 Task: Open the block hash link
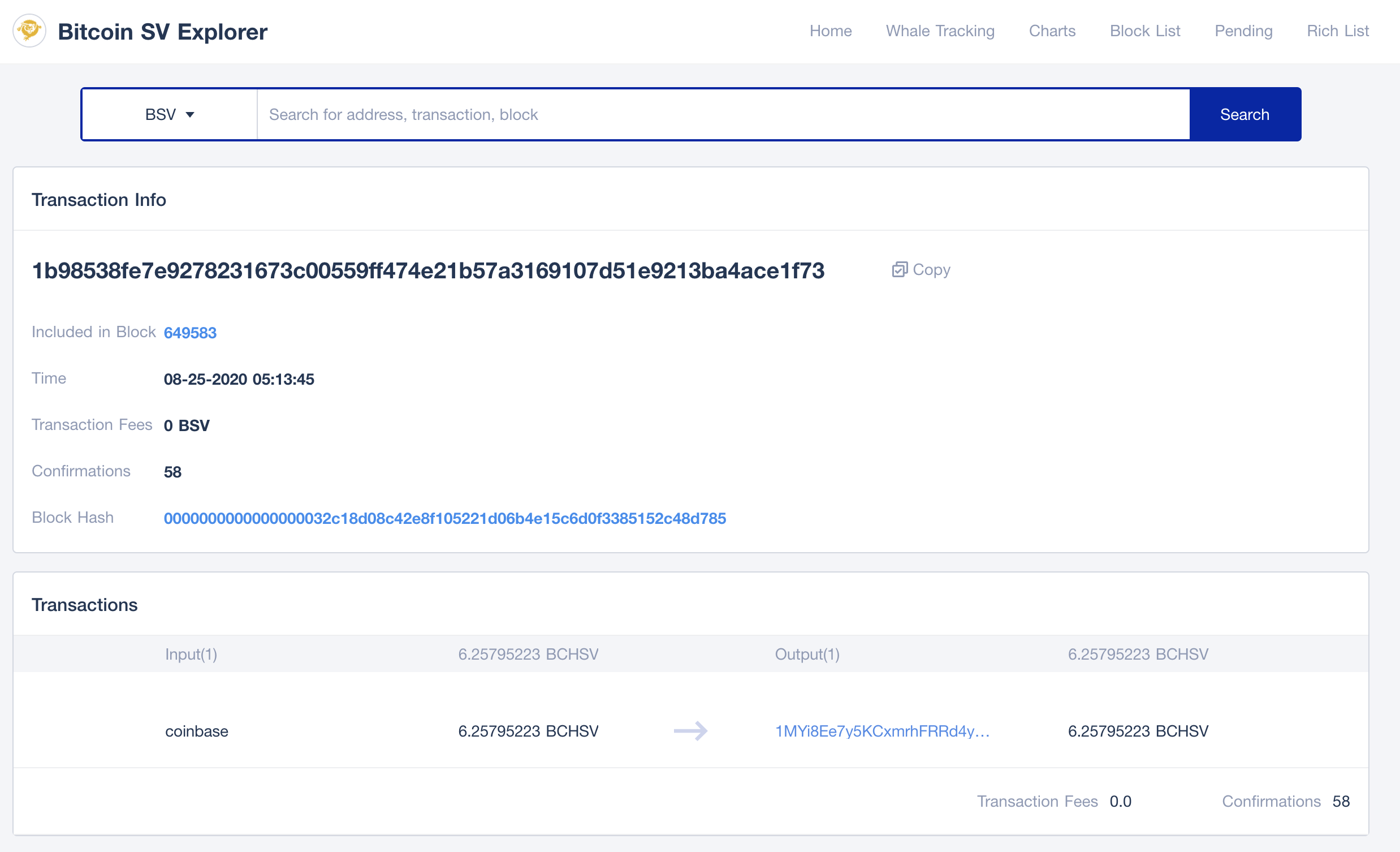tap(445, 518)
